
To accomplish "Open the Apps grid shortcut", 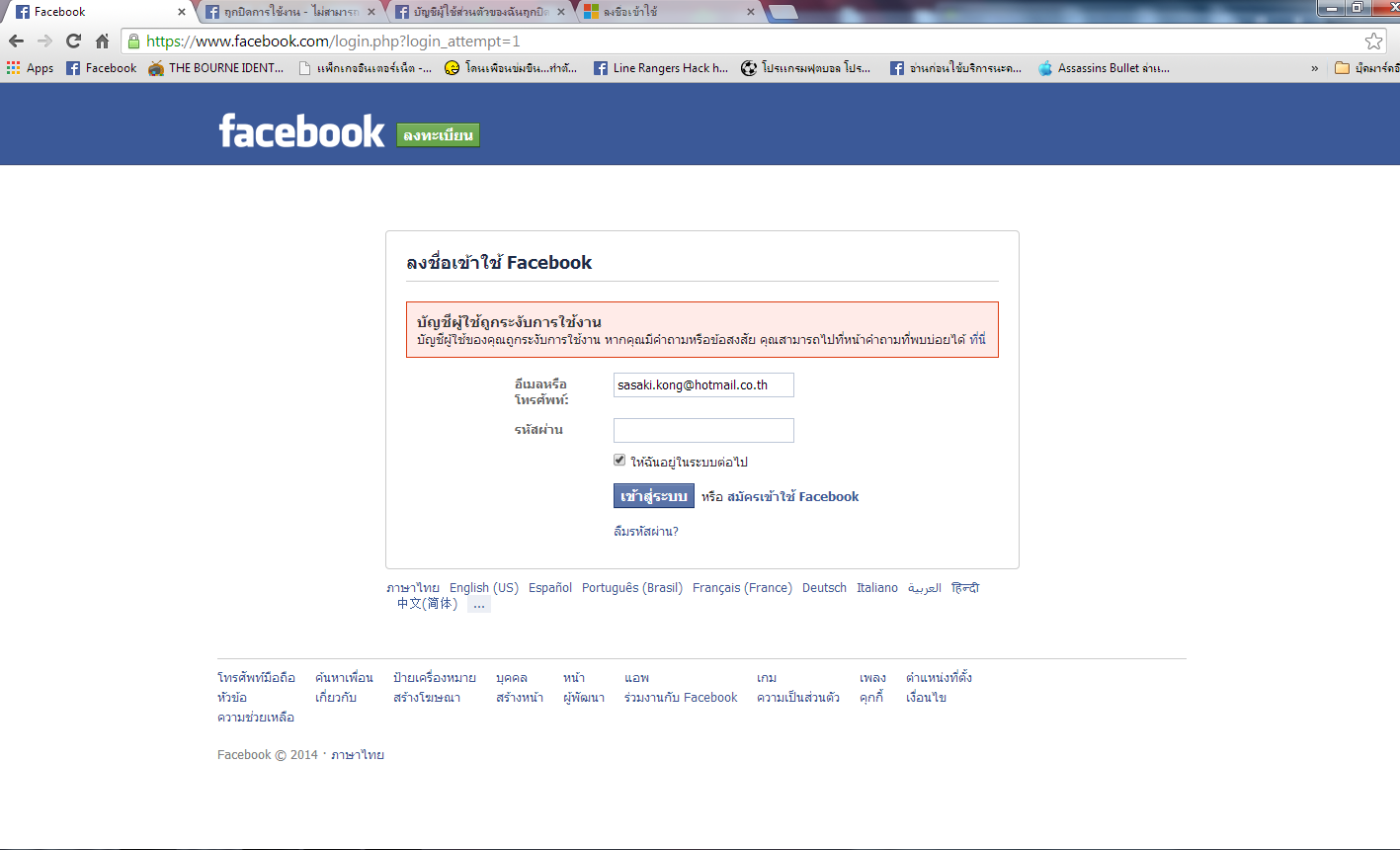I will tap(31, 68).
